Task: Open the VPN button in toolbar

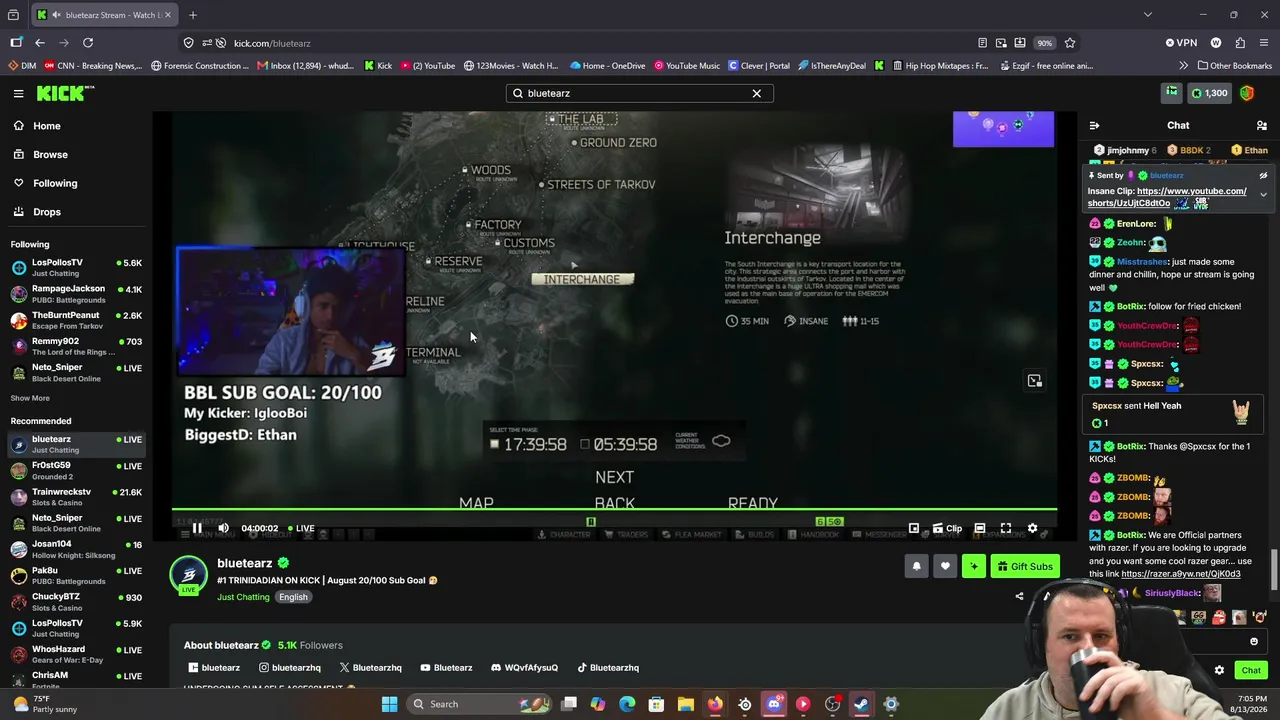Action: (1181, 43)
